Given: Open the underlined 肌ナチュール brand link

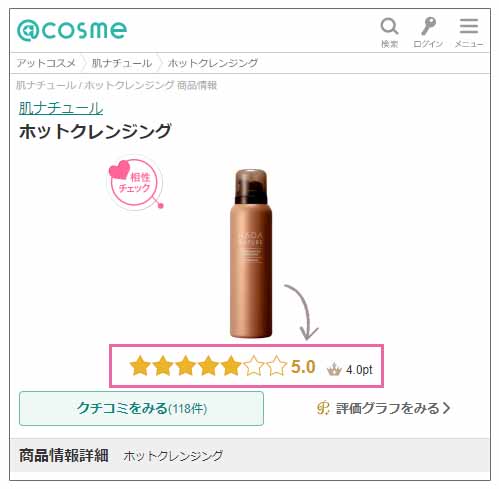Looking at the screenshot, I should pyautogui.click(x=61, y=108).
